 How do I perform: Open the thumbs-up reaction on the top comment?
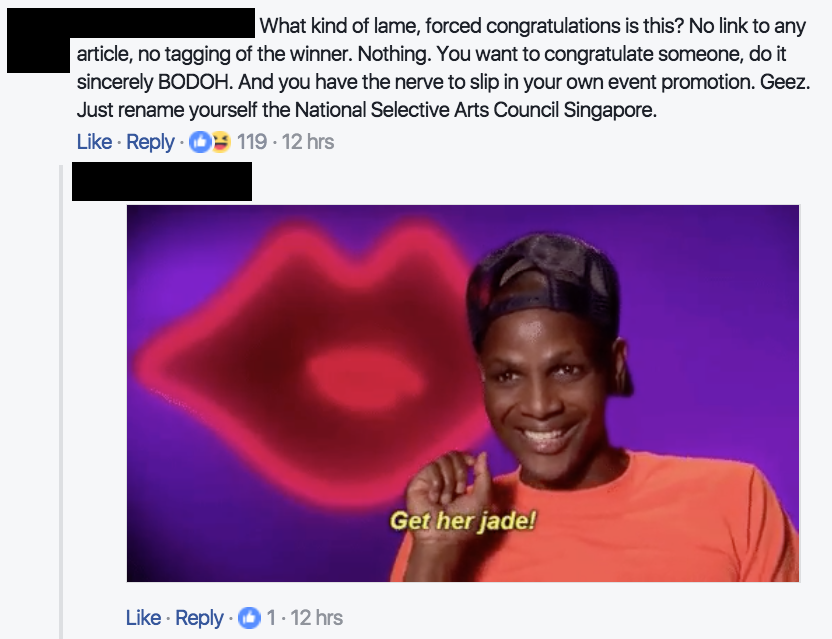tap(200, 142)
